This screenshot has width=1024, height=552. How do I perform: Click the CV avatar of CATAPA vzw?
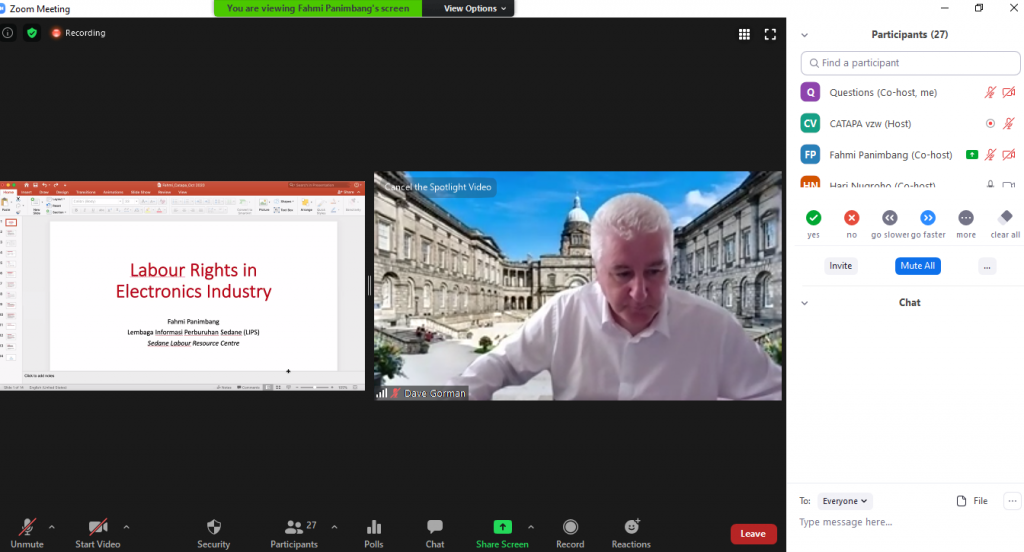click(810, 123)
